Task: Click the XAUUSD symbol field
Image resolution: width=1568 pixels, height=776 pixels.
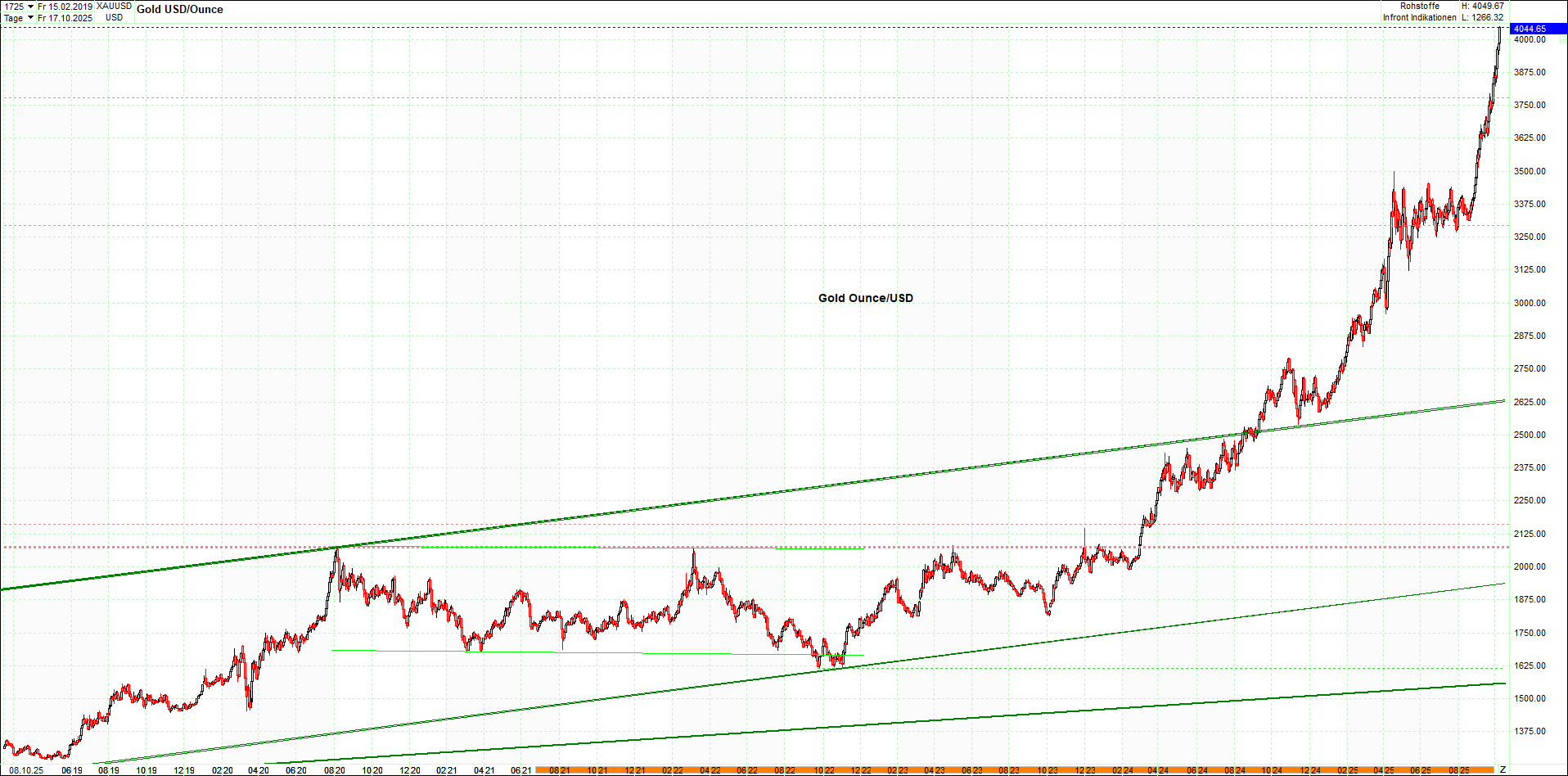Action: point(114,7)
